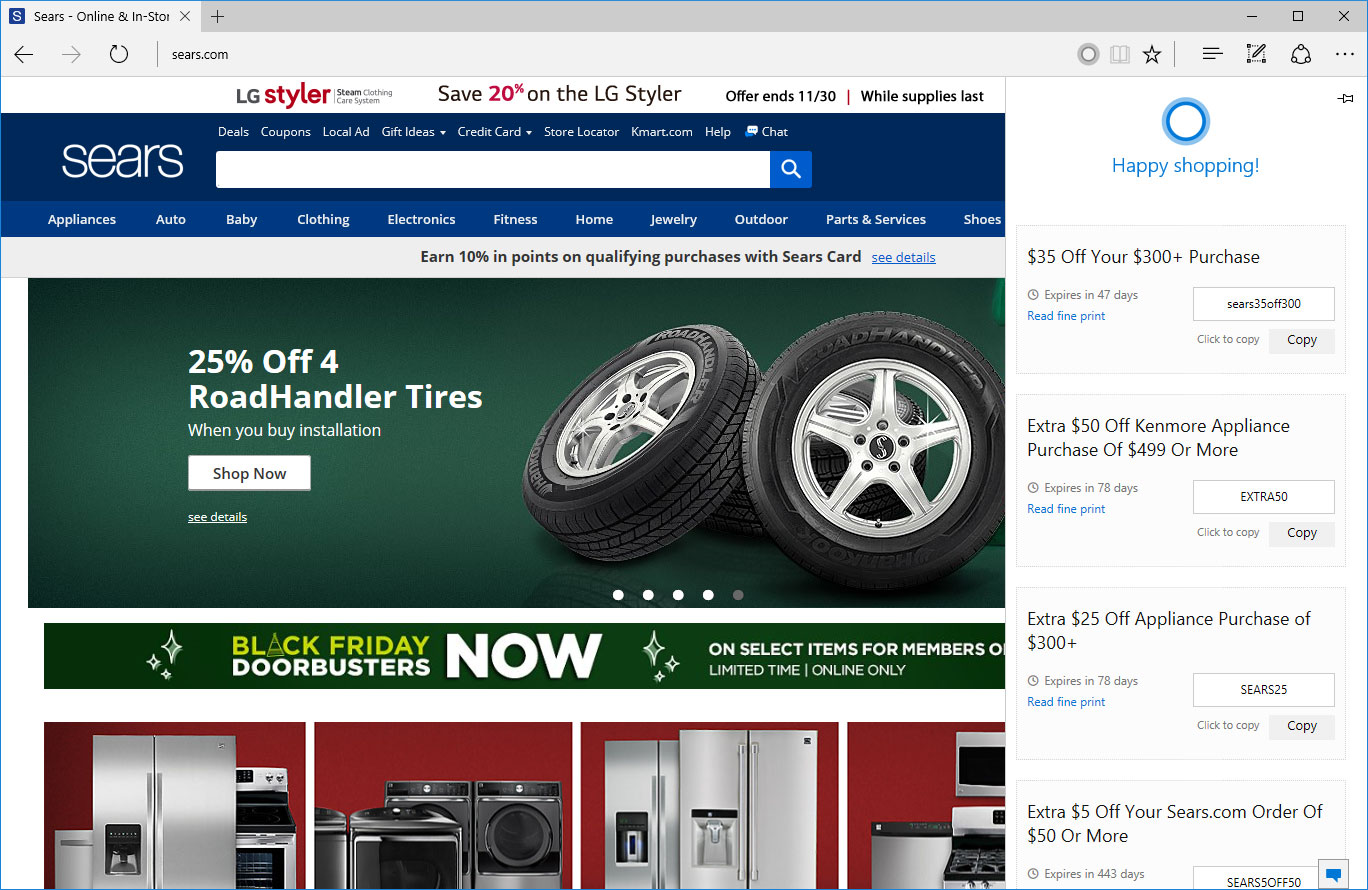Click the Sears search input field
Viewport: 1368px width, 890px height.
493,169
